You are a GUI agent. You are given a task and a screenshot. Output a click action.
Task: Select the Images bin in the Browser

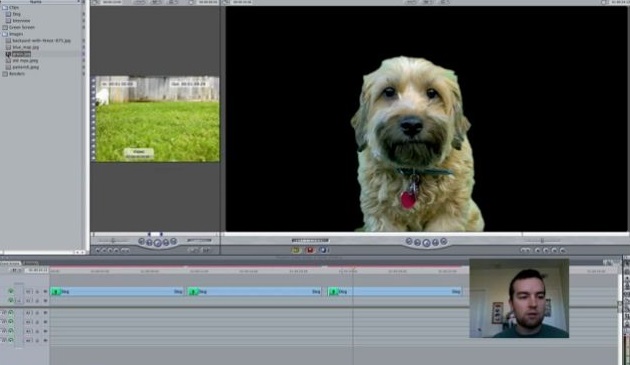16,34
